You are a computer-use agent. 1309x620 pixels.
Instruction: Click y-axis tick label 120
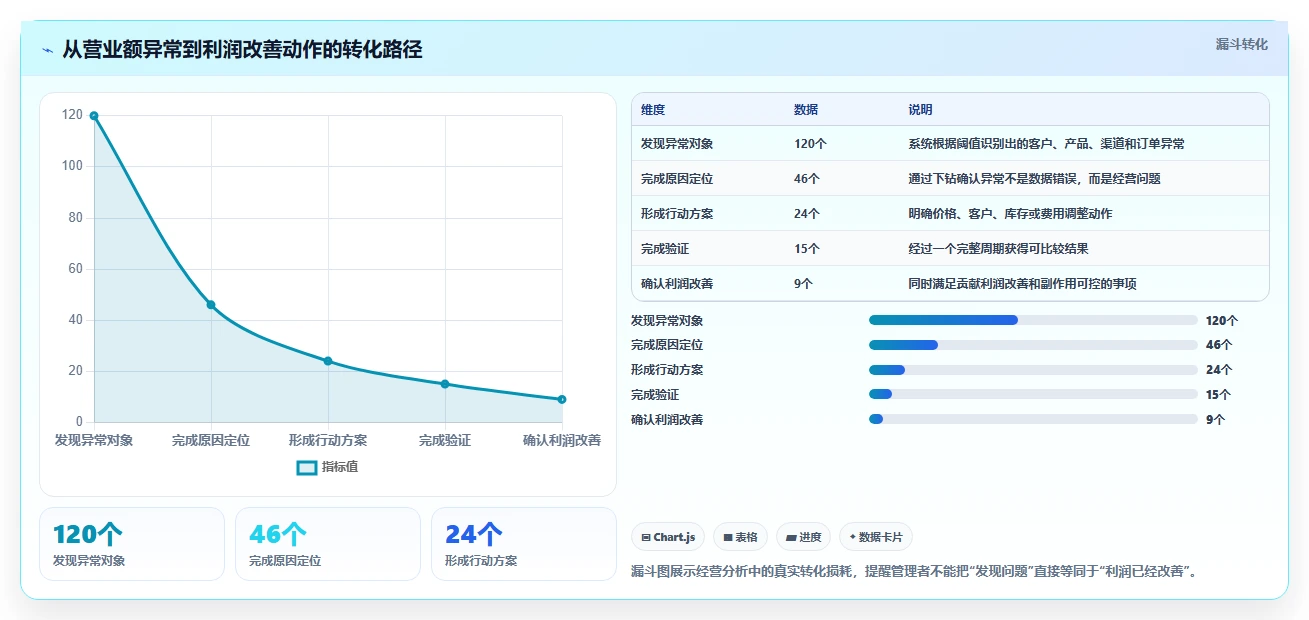pyautogui.click(x=72, y=115)
